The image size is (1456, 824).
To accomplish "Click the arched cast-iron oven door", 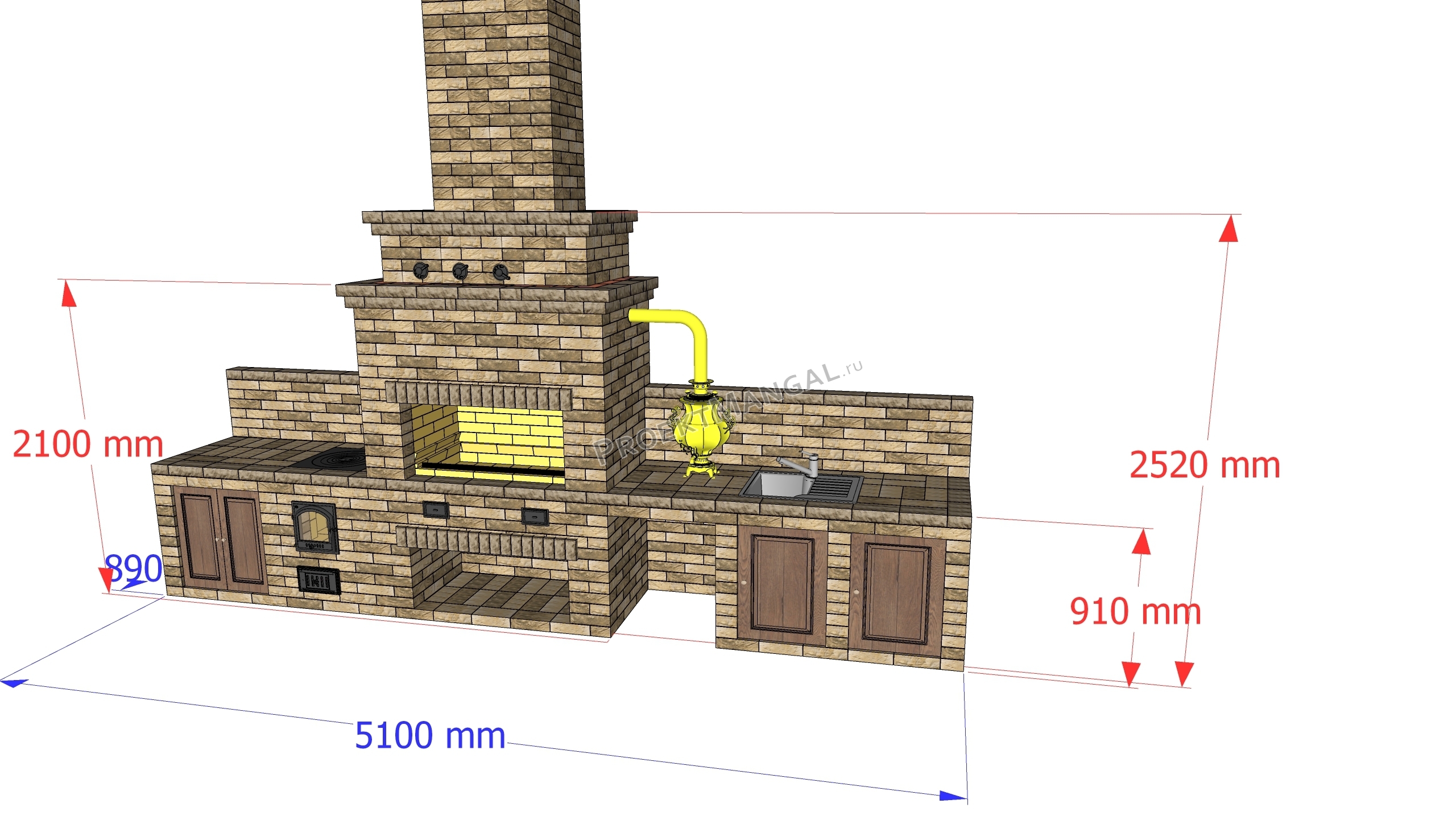I will coord(315,528).
